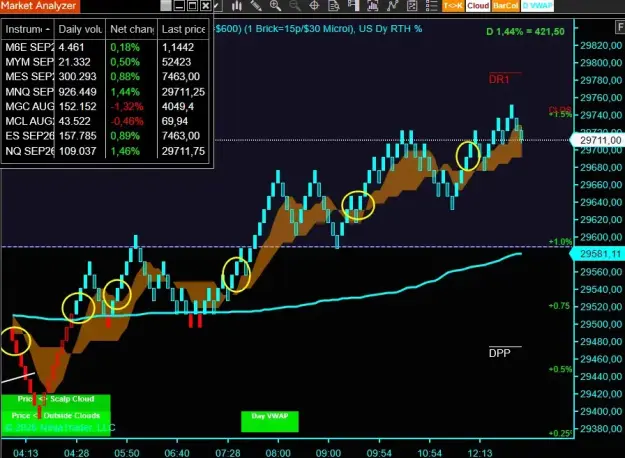Click the 29820,00 price axis label
The width and height of the screenshot is (625, 458).
click(x=601, y=45)
